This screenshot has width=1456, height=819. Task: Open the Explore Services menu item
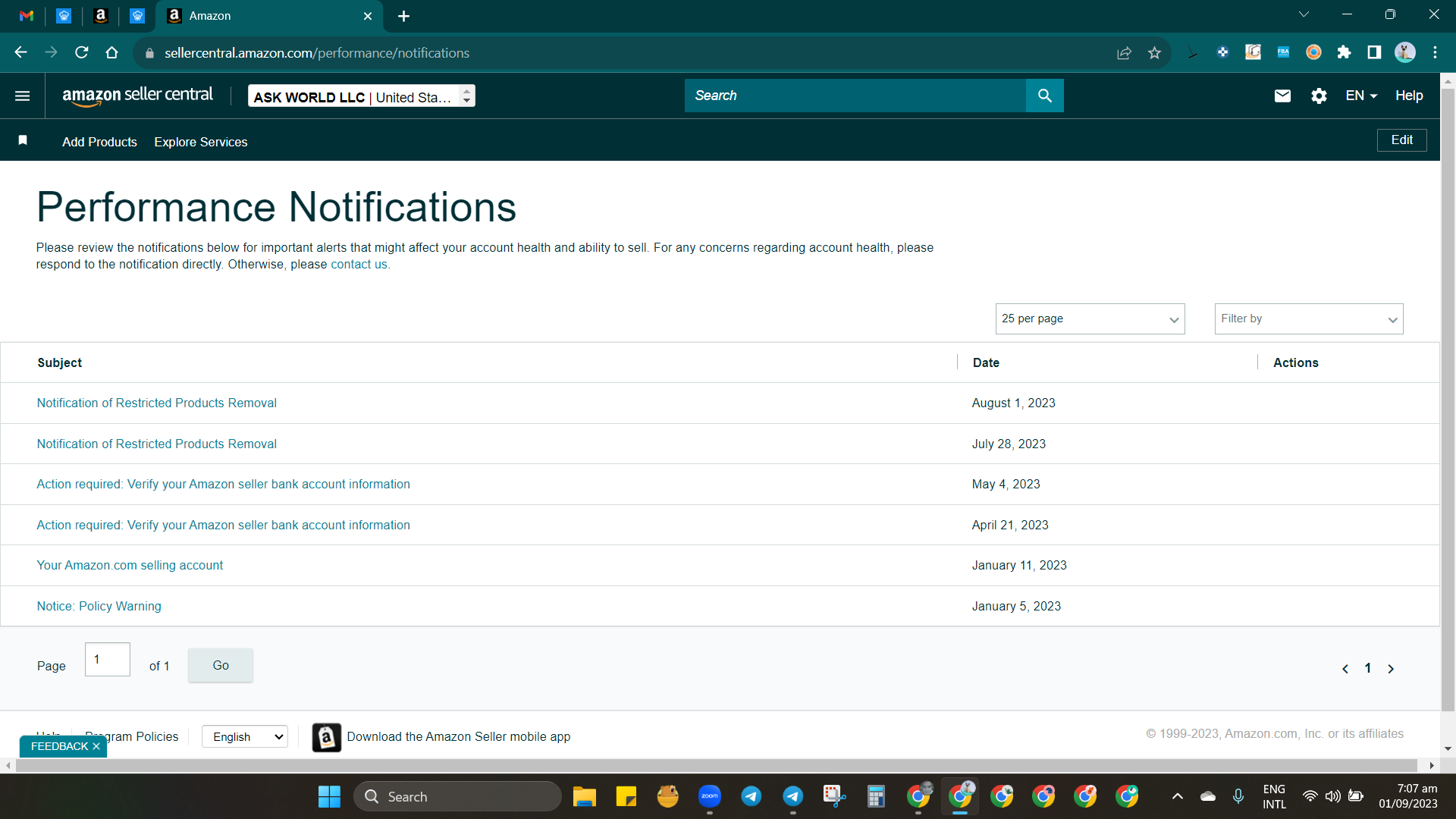[201, 143]
